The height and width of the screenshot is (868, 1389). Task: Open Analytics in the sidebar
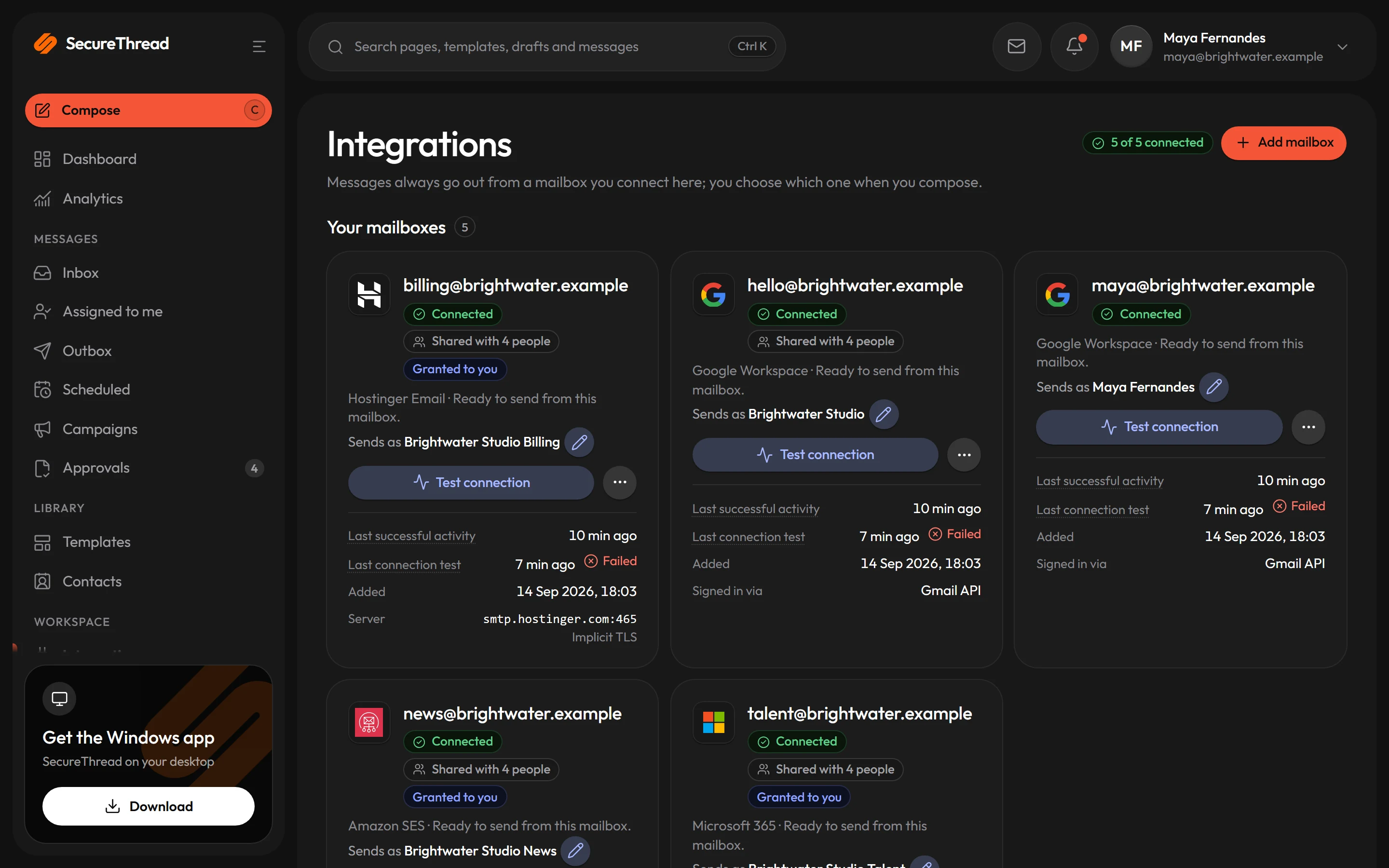click(148, 199)
